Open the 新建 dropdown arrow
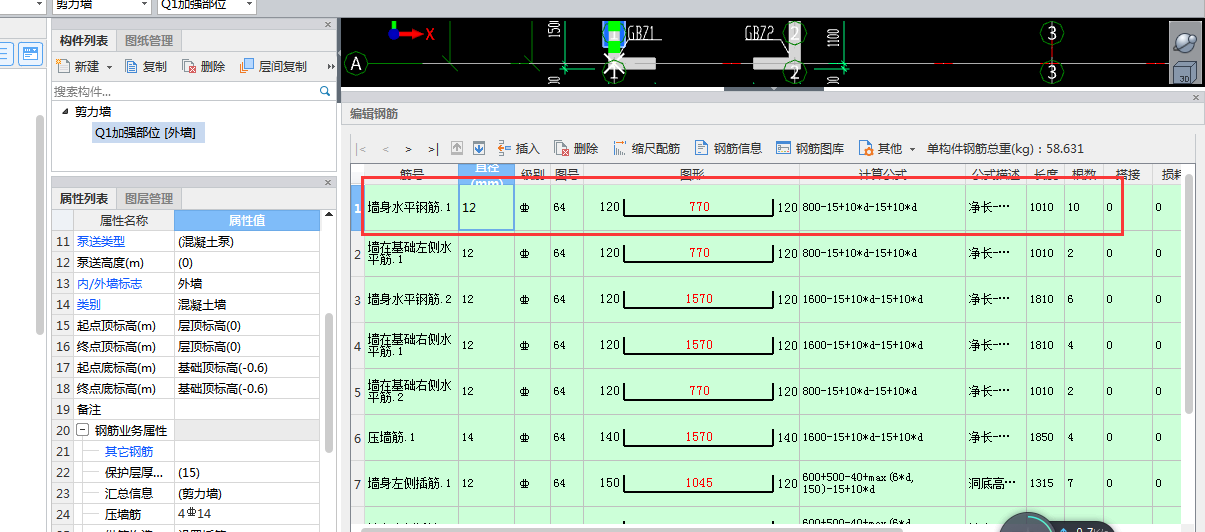The height and width of the screenshot is (532, 1205). point(108,67)
